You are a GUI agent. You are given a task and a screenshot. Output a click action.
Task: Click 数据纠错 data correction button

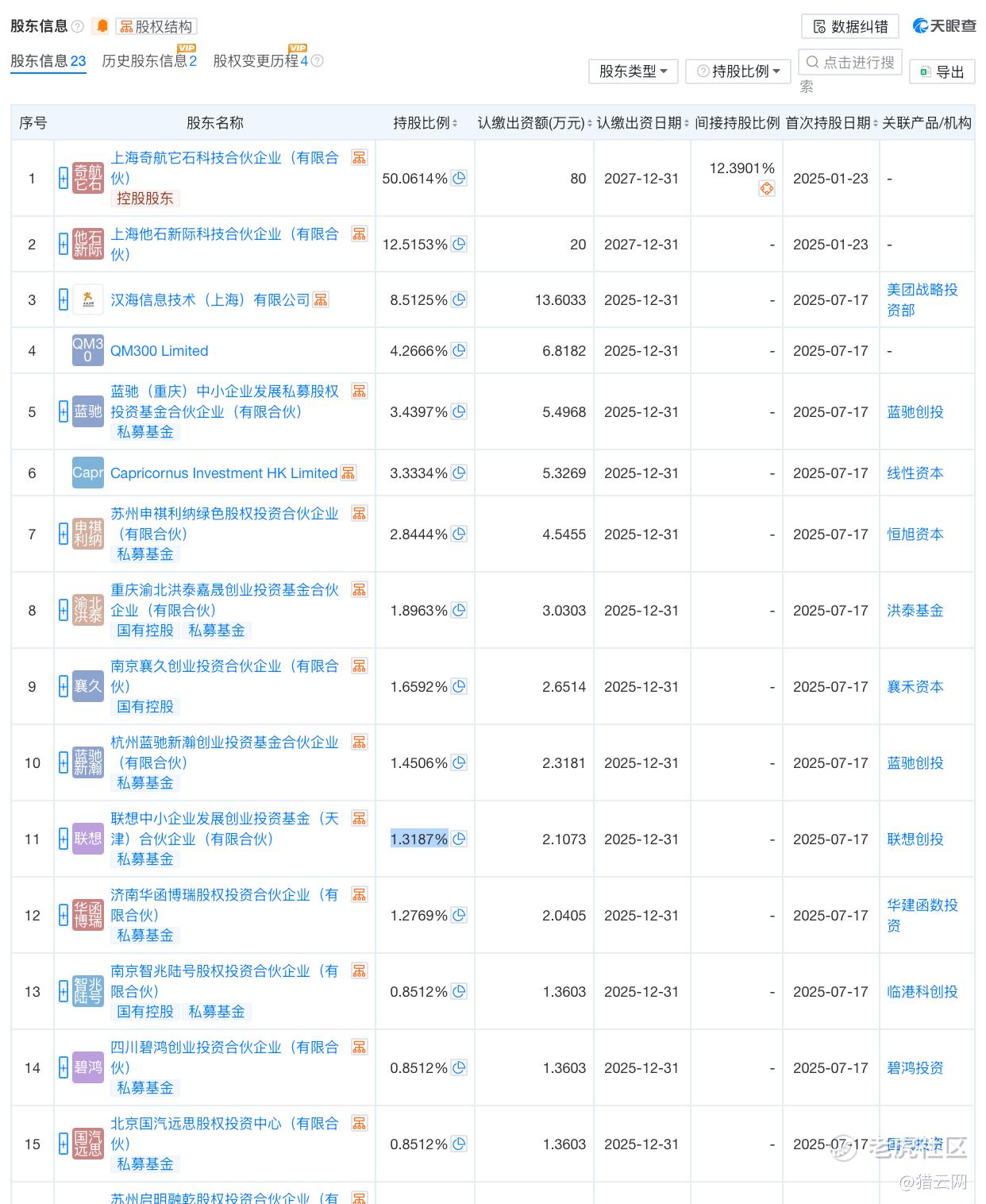850,26
